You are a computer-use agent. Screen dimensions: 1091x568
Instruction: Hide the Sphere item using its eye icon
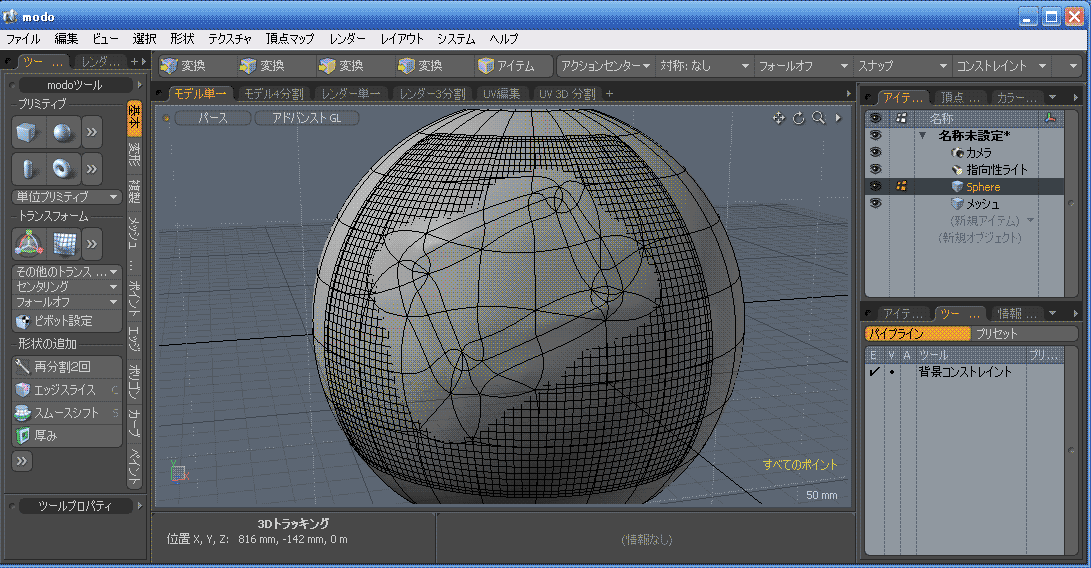pyautogui.click(x=875, y=187)
